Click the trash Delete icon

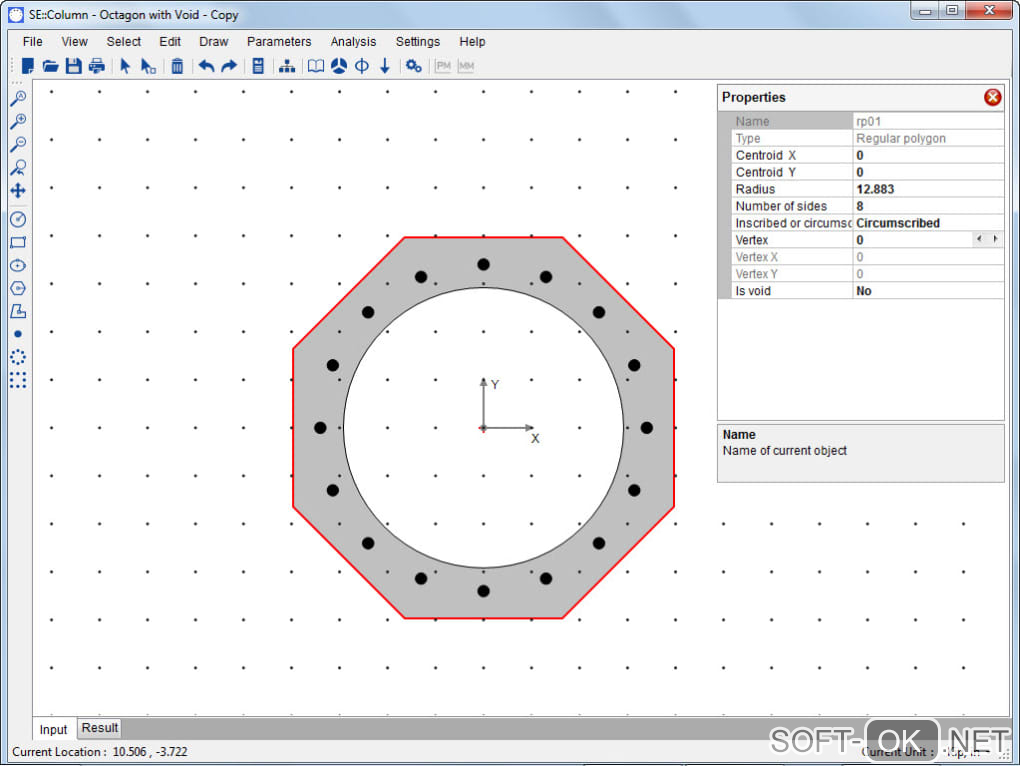pyautogui.click(x=177, y=66)
